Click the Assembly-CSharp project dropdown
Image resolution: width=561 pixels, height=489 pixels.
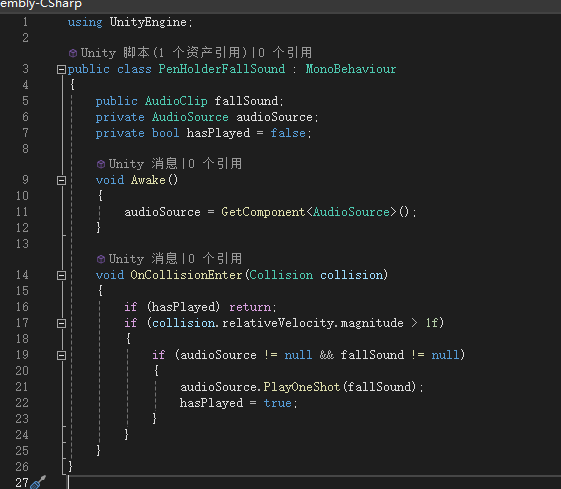[x=41, y=4]
